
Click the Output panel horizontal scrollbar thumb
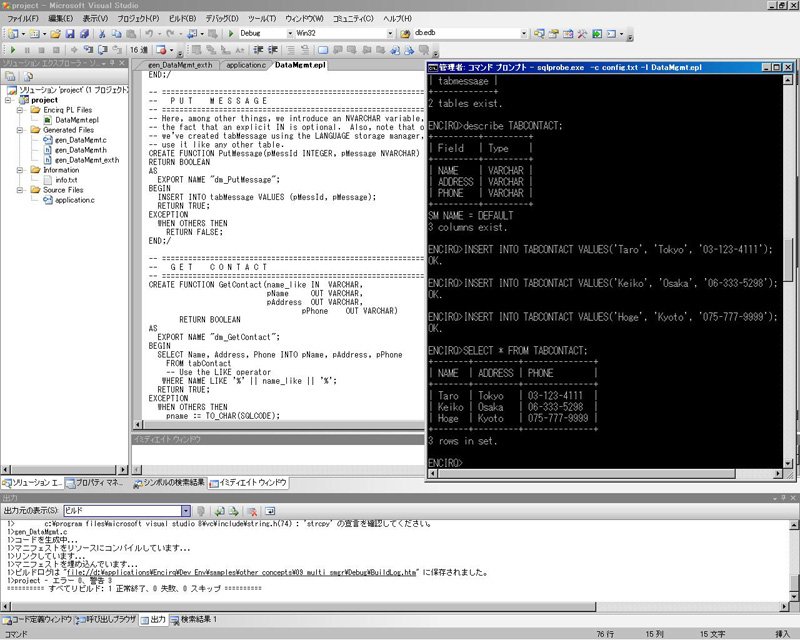pyautogui.click(x=303, y=607)
